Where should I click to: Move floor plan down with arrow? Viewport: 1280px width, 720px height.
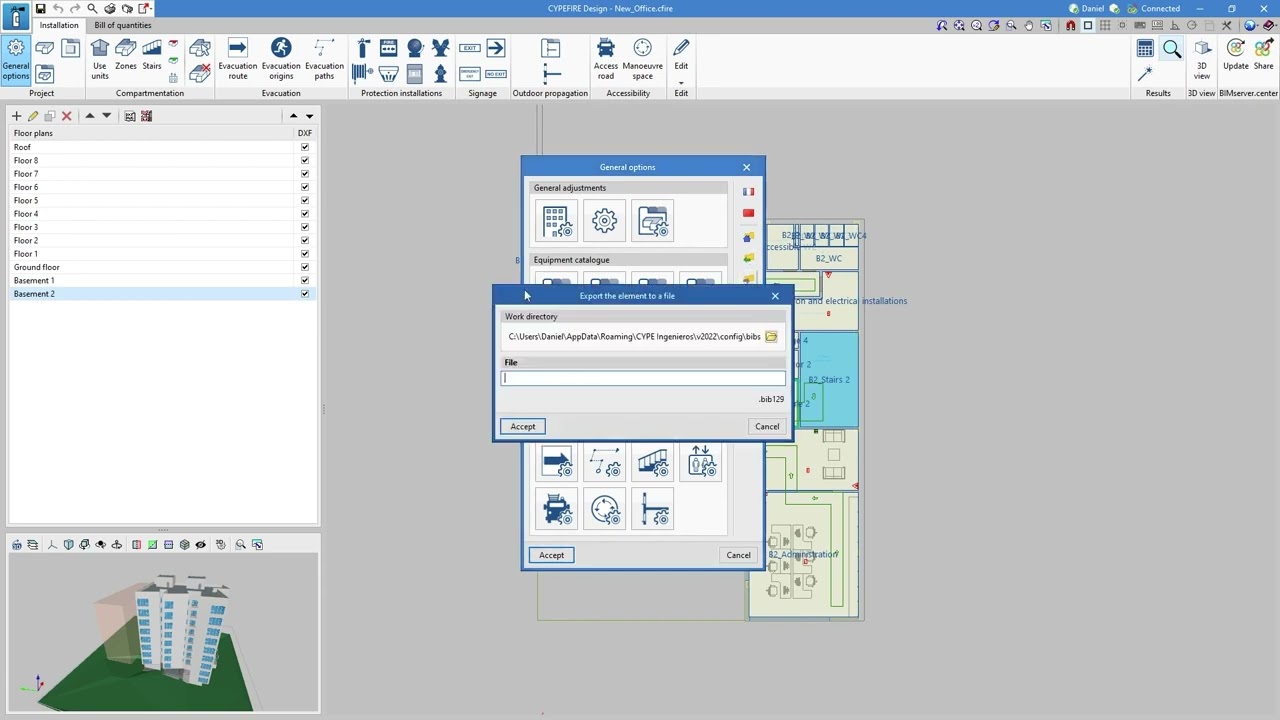pos(107,116)
